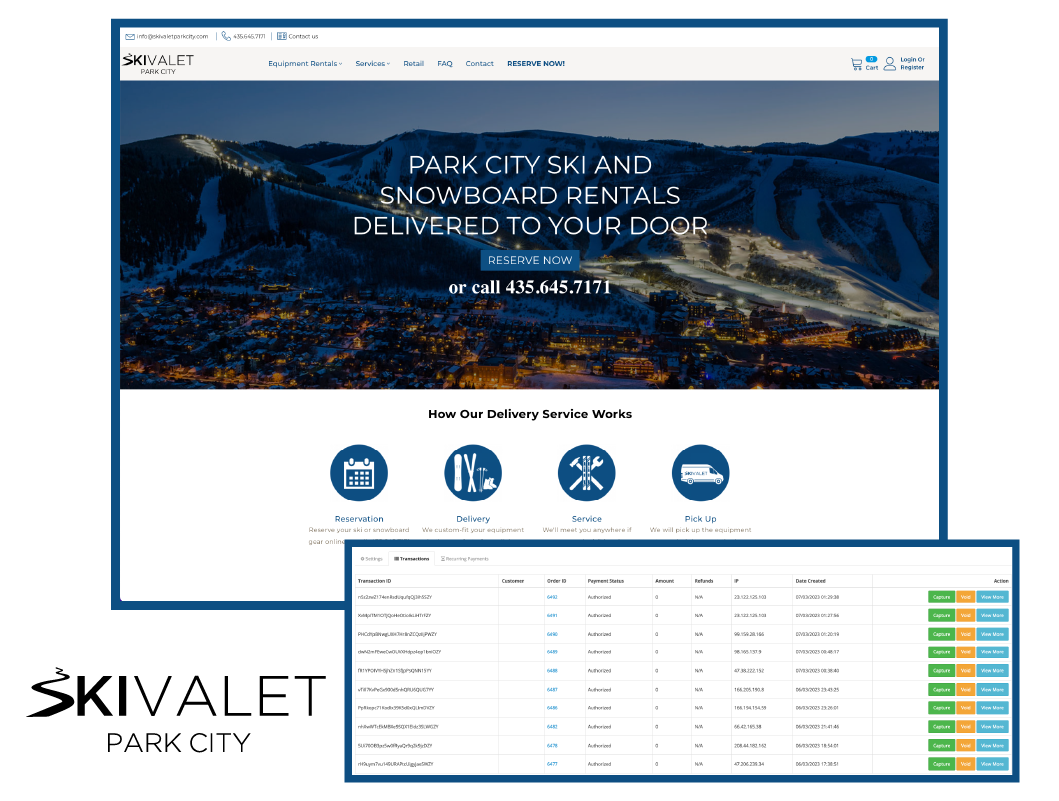Screen dimensions: 1059x801
Task: Click the blue RESERVE NOW hero button
Action: tap(530, 260)
